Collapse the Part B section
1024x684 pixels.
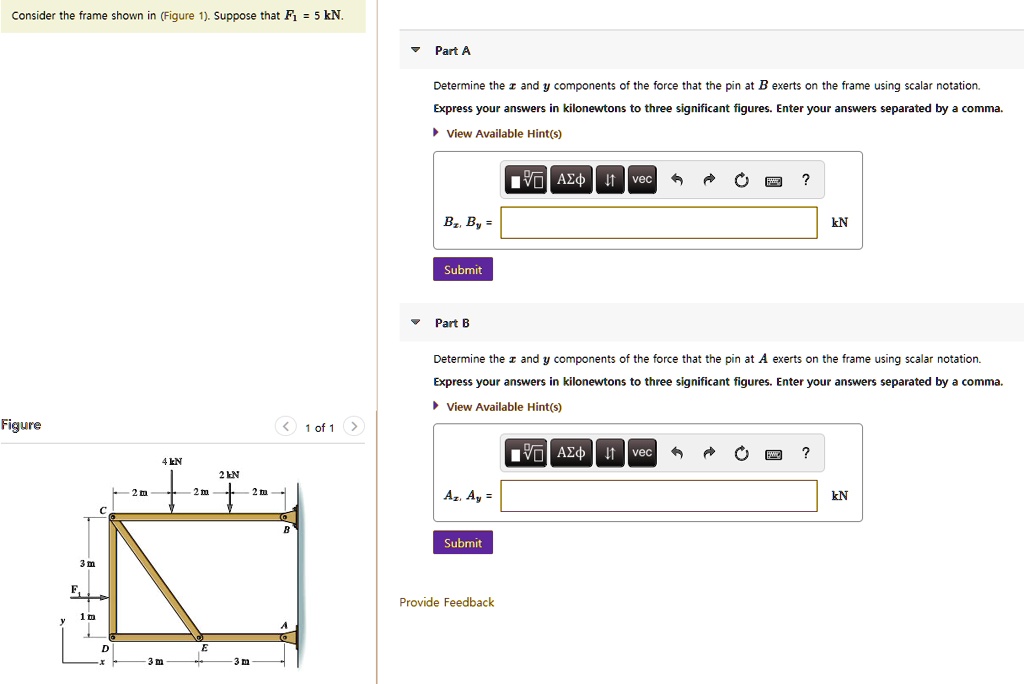[x=414, y=322]
